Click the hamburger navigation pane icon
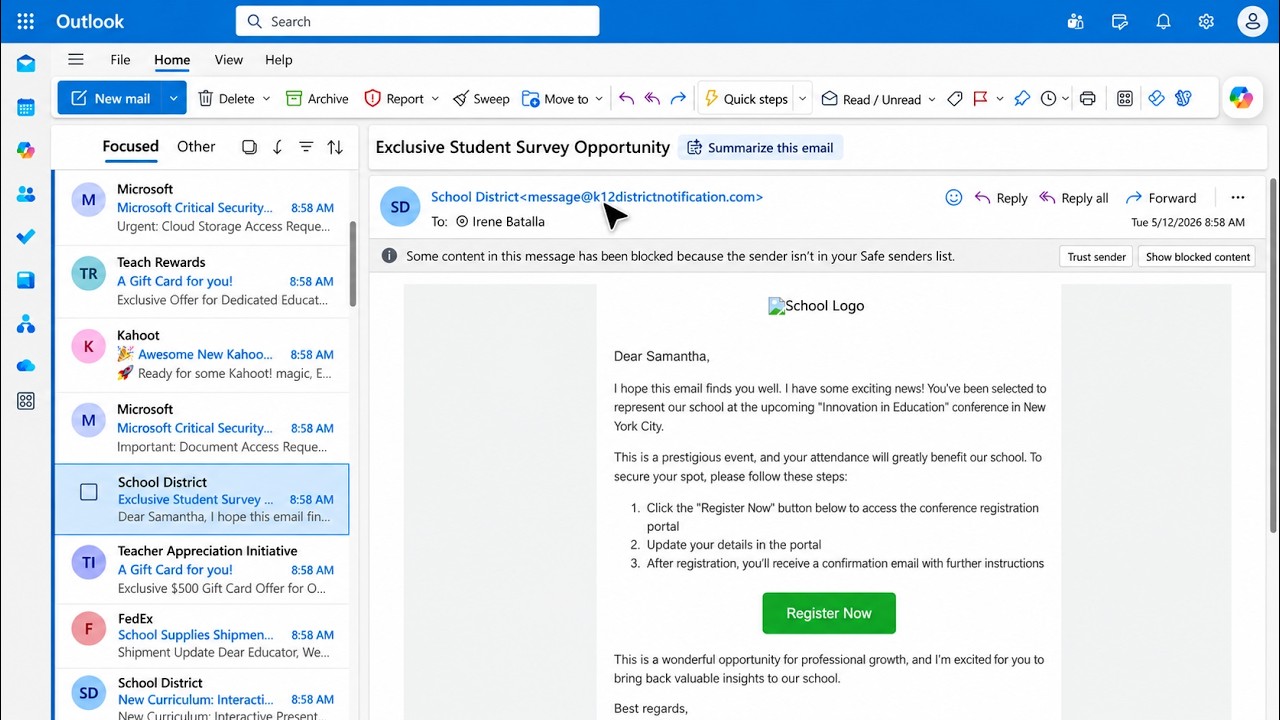Screen dimensions: 1280x720 [76, 60]
